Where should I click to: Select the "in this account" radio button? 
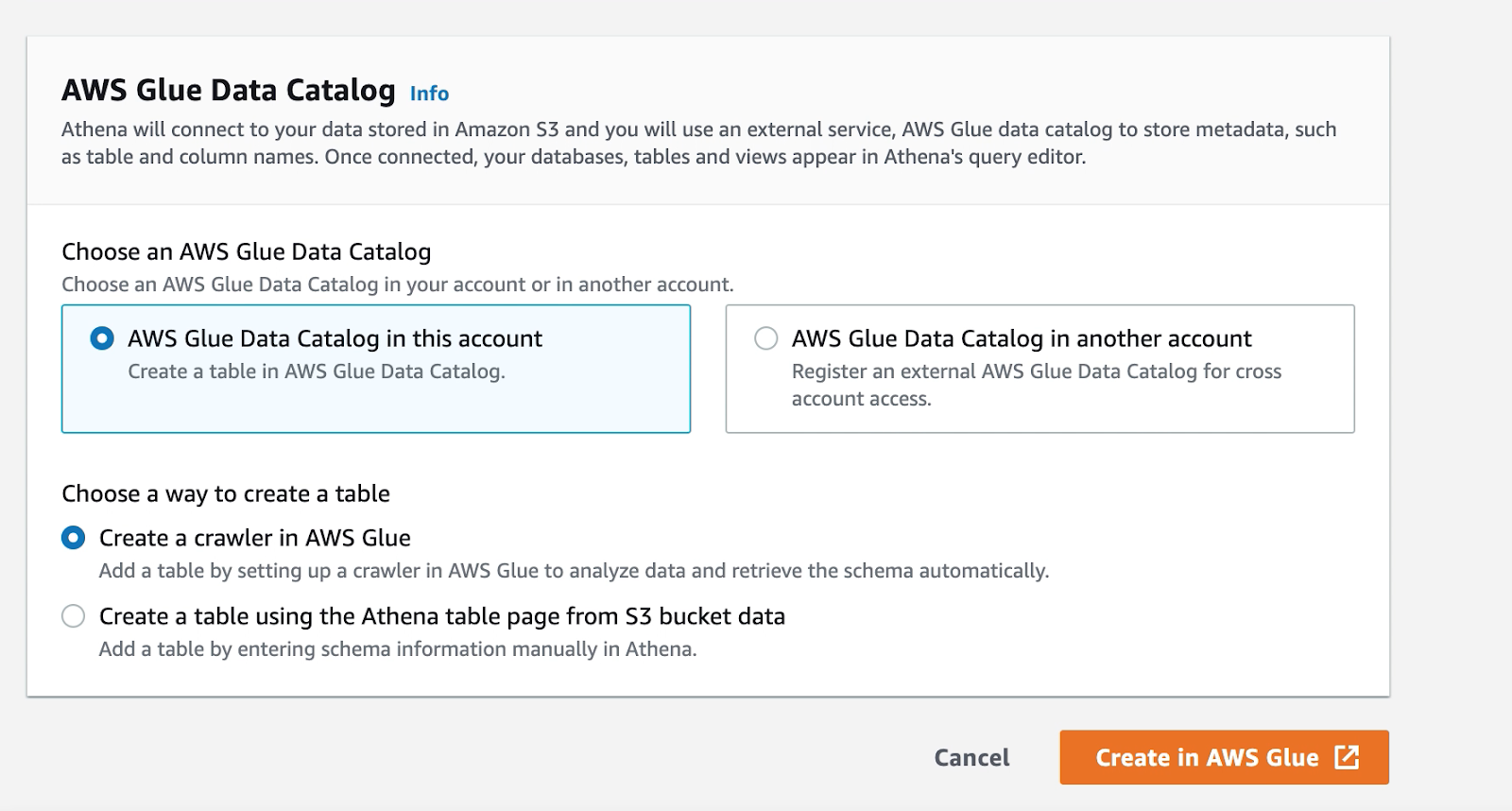pyautogui.click(x=102, y=338)
